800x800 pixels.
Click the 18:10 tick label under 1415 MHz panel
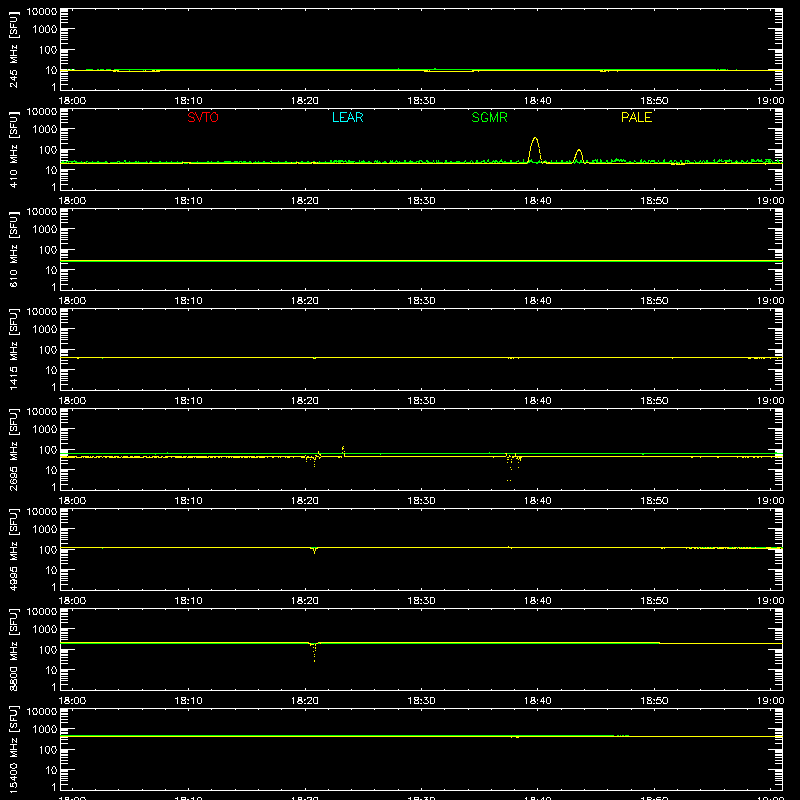[x=188, y=401]
